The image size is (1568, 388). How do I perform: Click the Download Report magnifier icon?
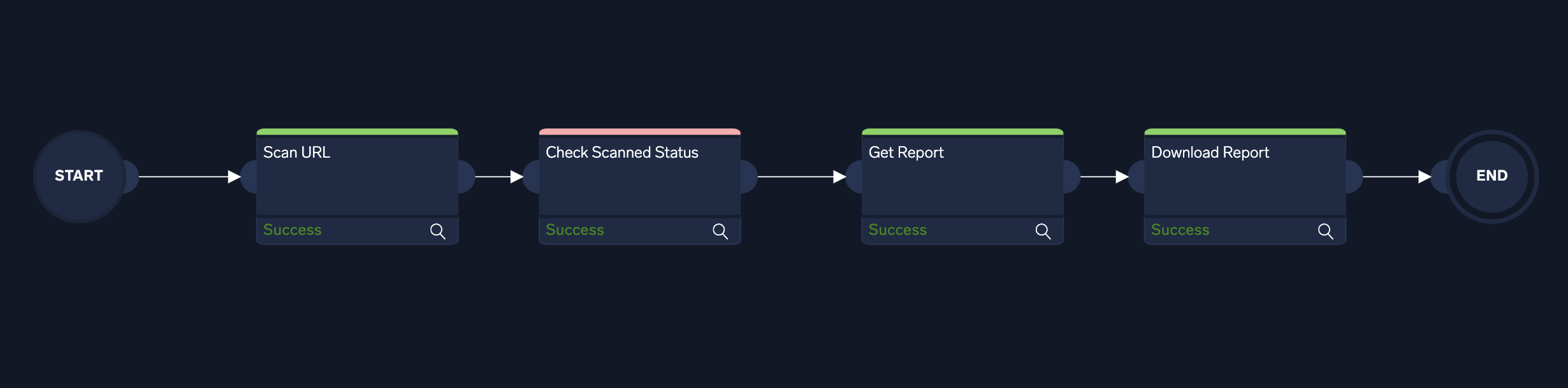point(1325,231)
